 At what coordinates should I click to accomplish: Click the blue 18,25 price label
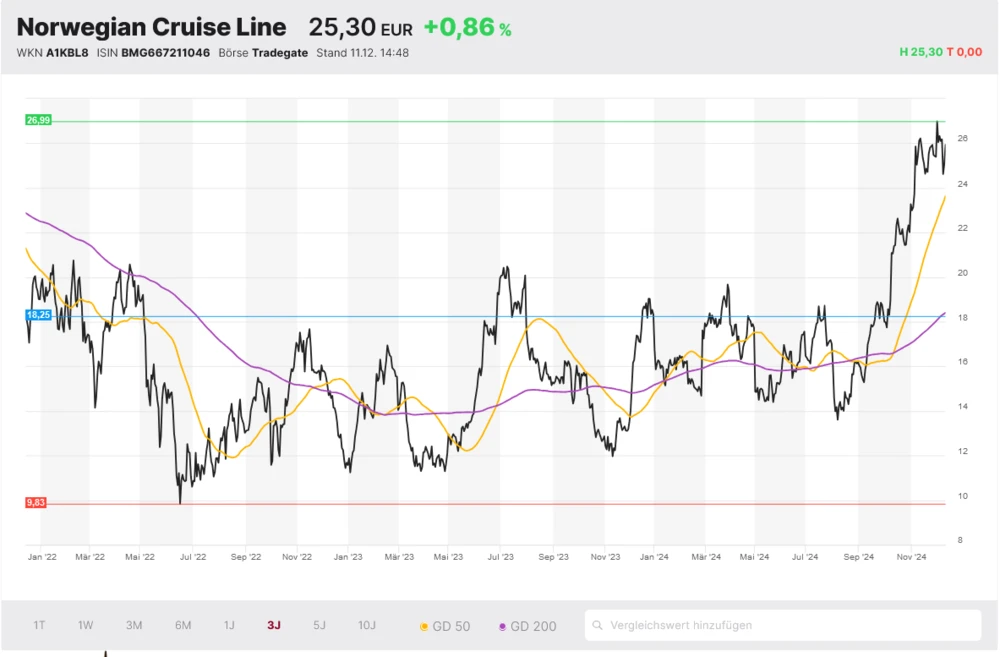37,314
